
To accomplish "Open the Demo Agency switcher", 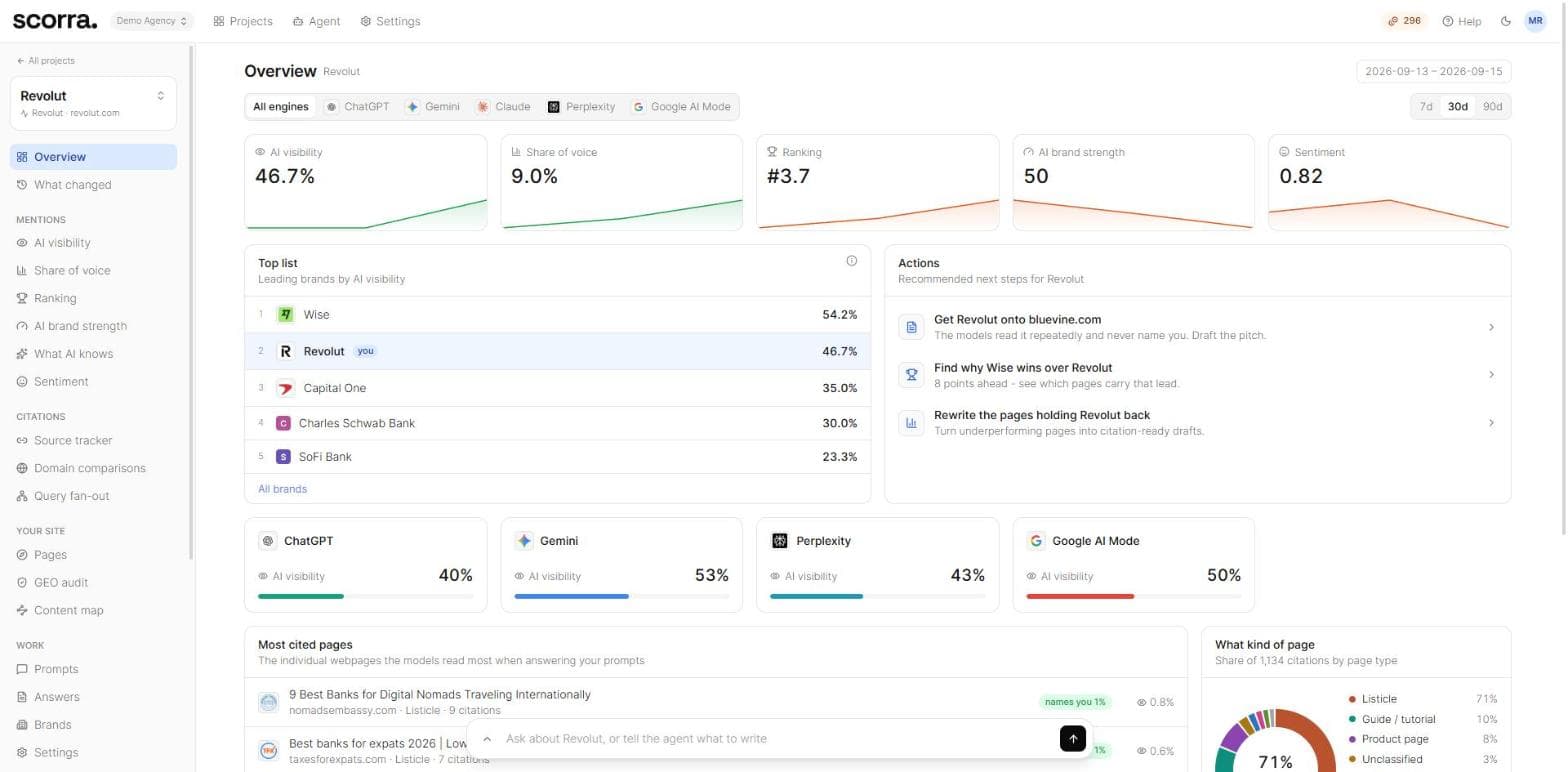I will coord(152,21).
